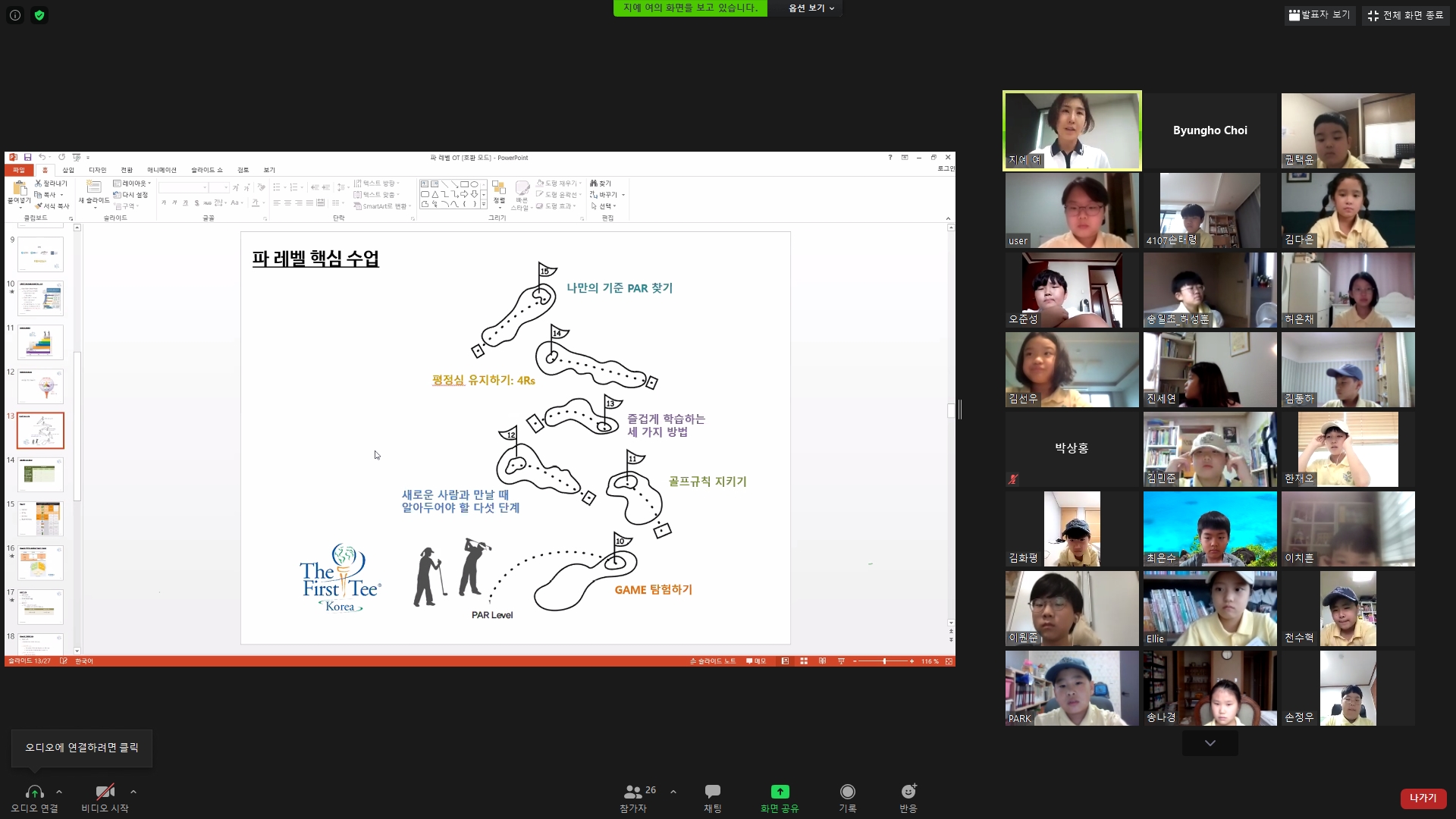
Task: Adjust the PowerPoint zoom slider
Action: coord(883,661)
